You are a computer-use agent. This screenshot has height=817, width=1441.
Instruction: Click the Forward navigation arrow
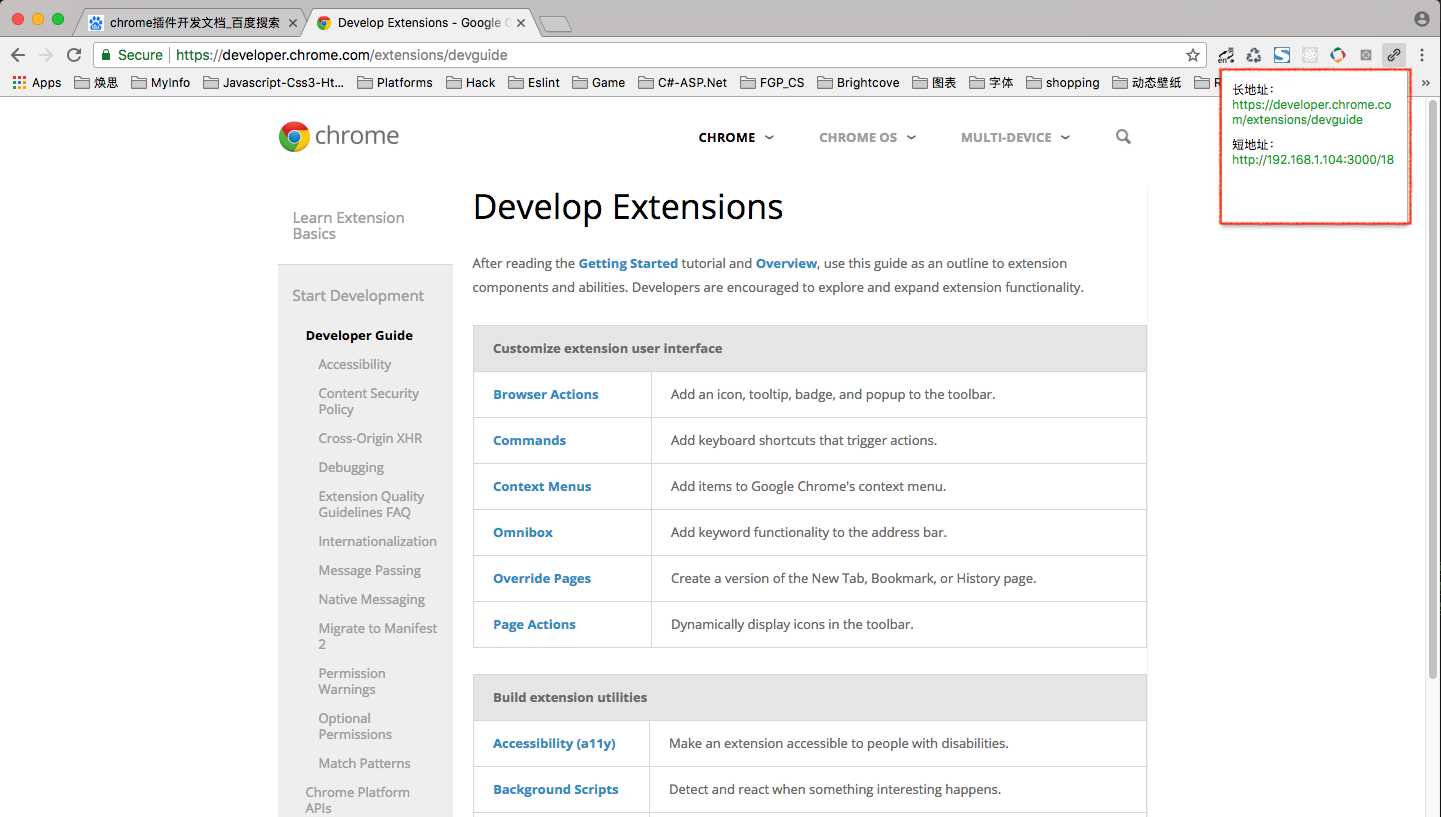[46, 55]
